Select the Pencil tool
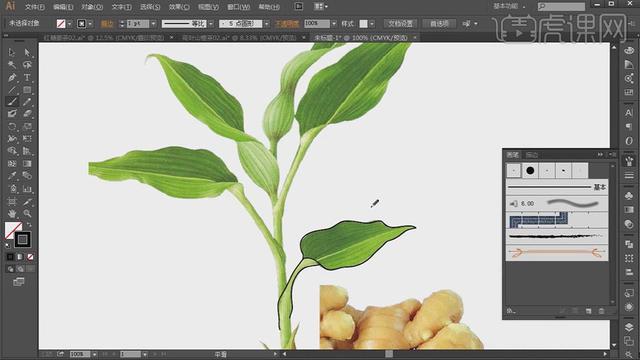 click(27, 102)
